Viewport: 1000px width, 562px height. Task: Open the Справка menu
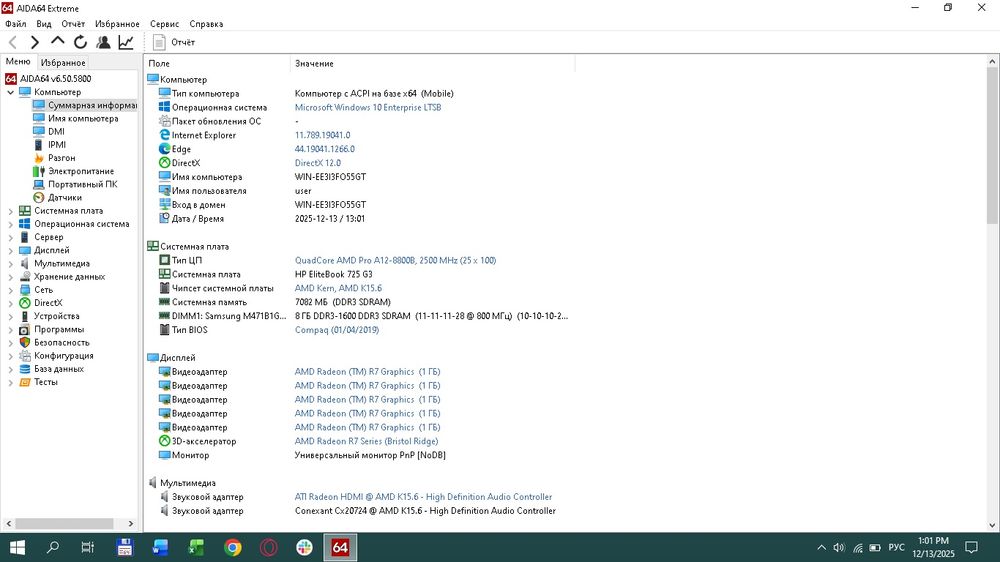click(x=206, y=24)
